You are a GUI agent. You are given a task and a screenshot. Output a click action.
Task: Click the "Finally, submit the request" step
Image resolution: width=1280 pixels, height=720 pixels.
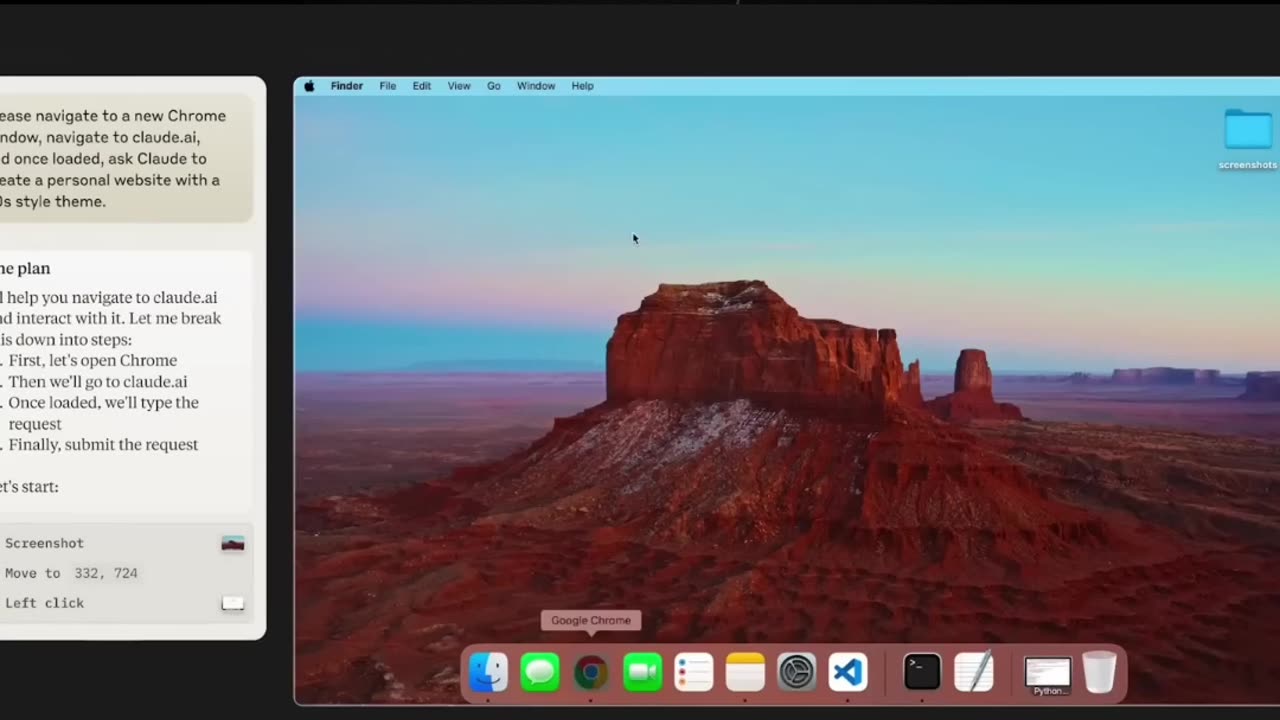click(x=103, y=444)
